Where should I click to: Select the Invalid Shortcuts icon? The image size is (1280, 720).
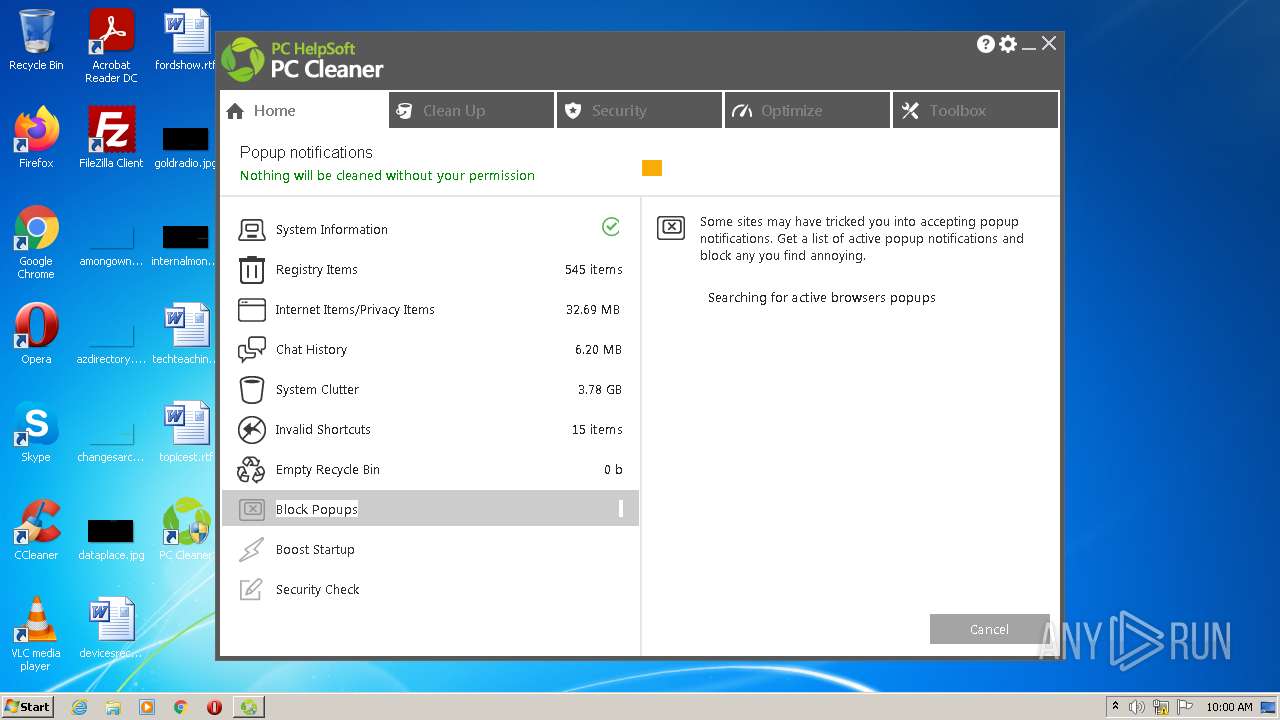251,430
